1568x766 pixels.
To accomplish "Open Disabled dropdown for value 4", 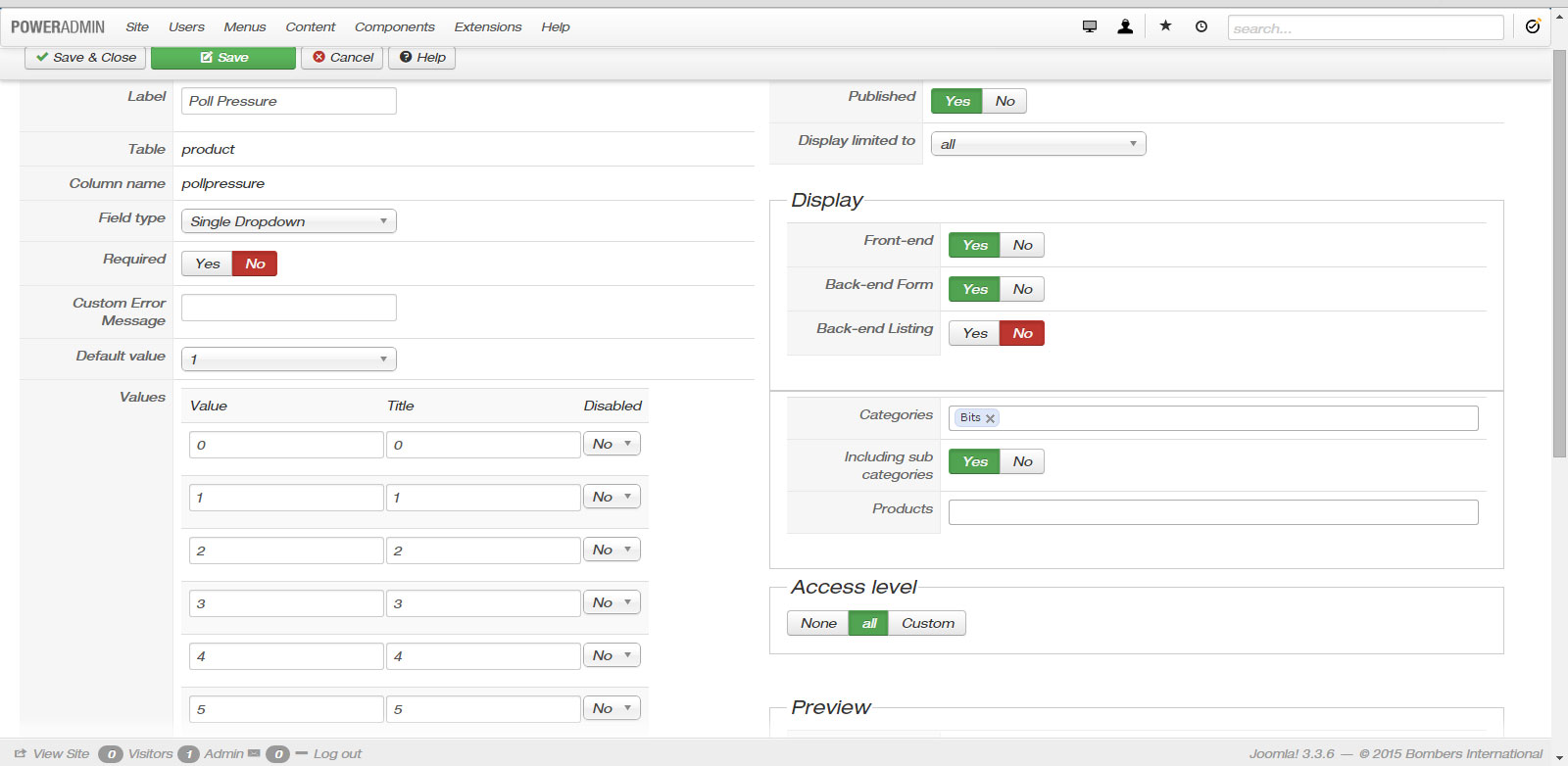I will pyautogui.click(x=612, y=655).
